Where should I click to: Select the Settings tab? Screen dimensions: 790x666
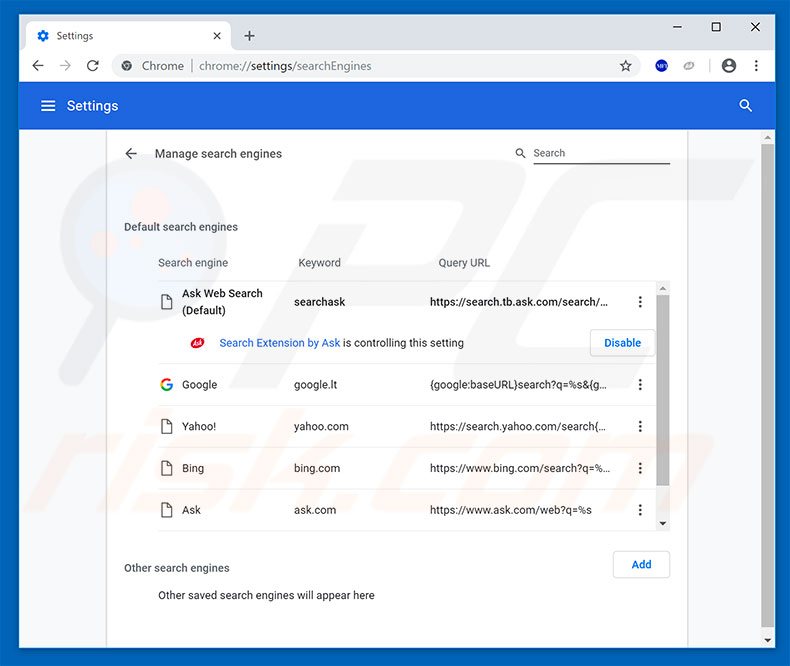coord(129,36)
